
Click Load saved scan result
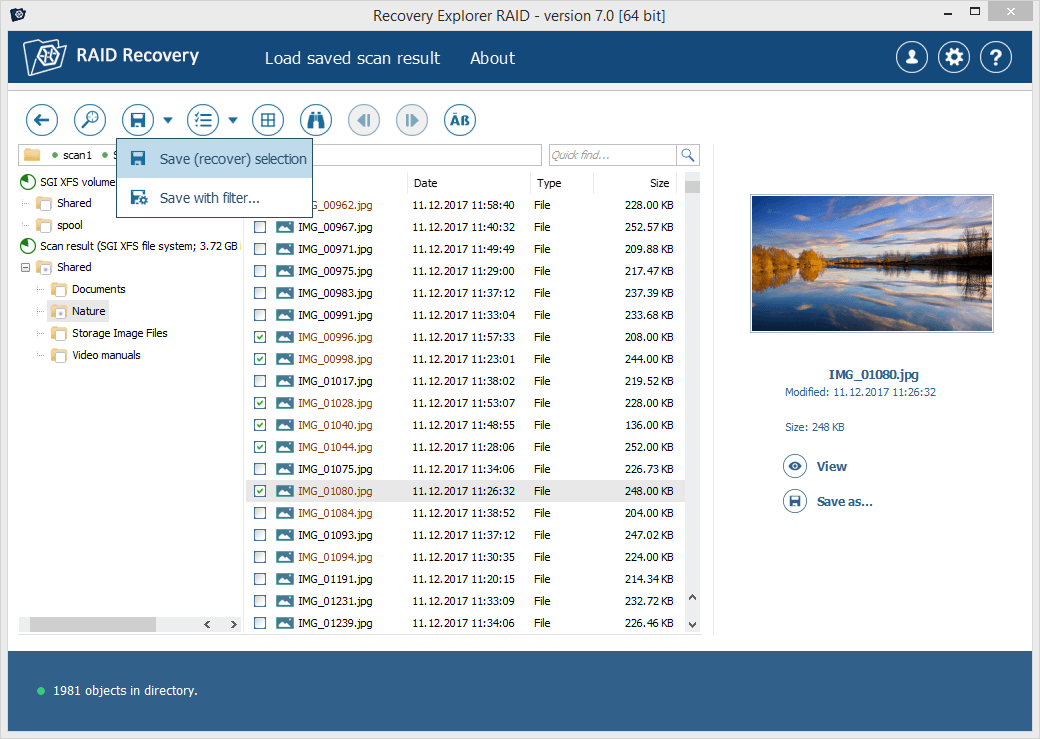tap(352, 58)
